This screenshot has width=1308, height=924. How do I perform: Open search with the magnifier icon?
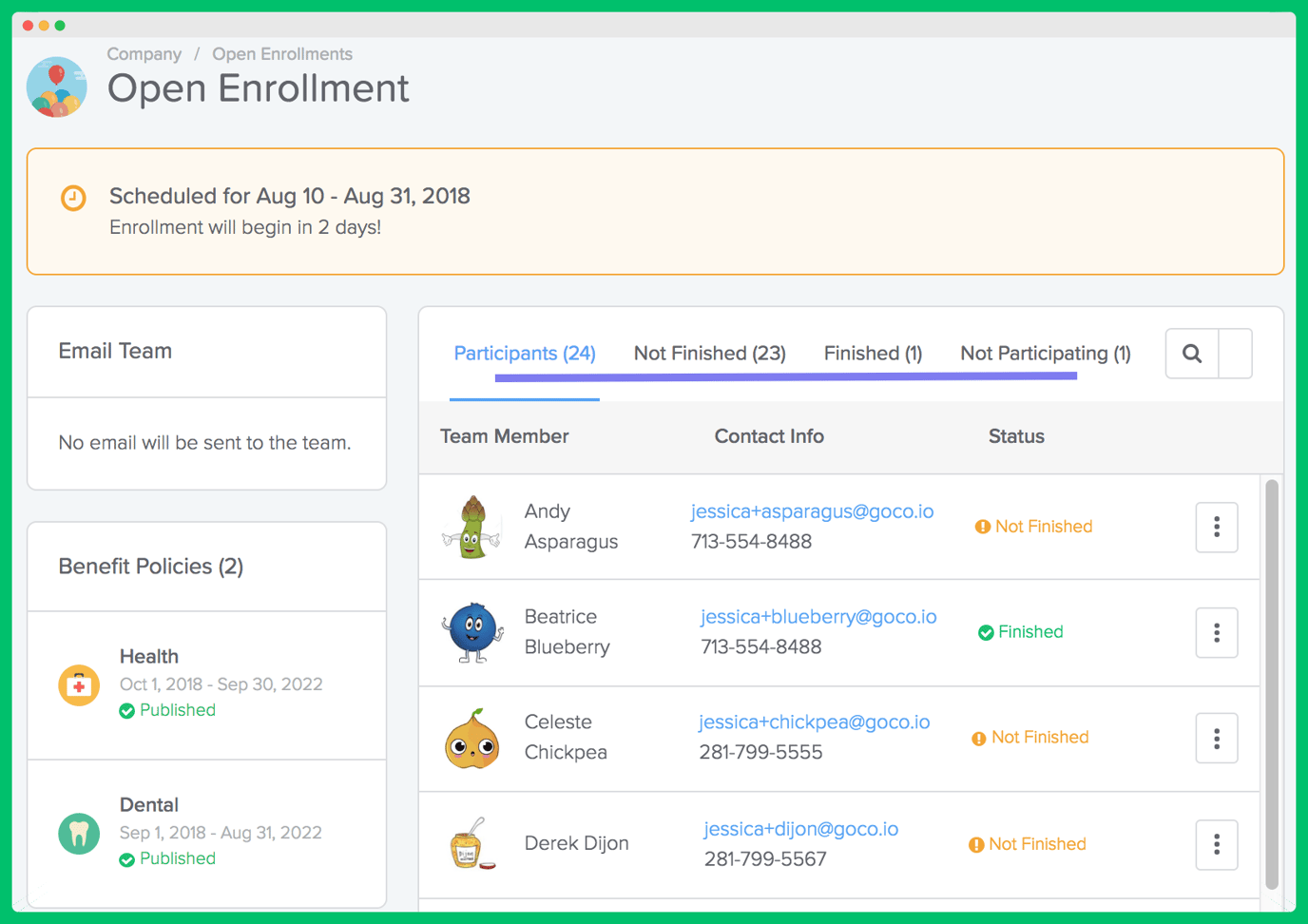1191,353
